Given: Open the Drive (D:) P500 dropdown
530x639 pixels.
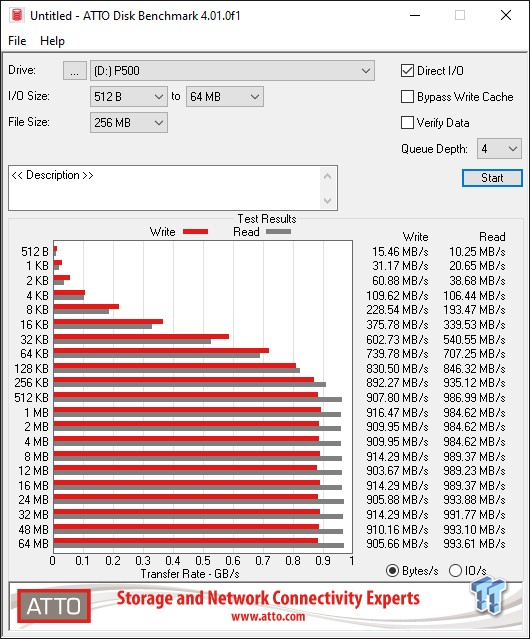Looking at the screenshot, I should 232,71.
